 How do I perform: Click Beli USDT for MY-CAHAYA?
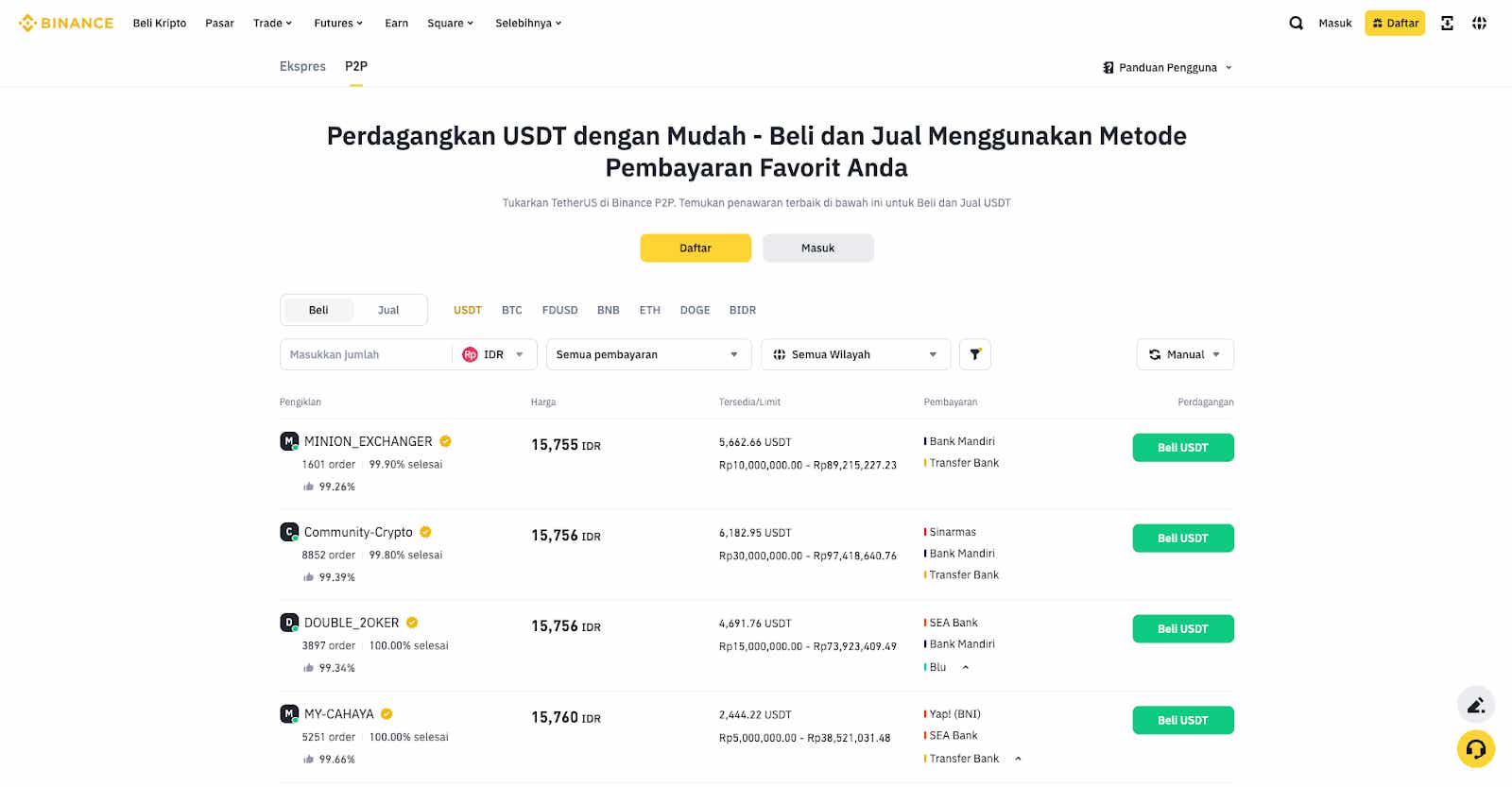click(1183, 721)
